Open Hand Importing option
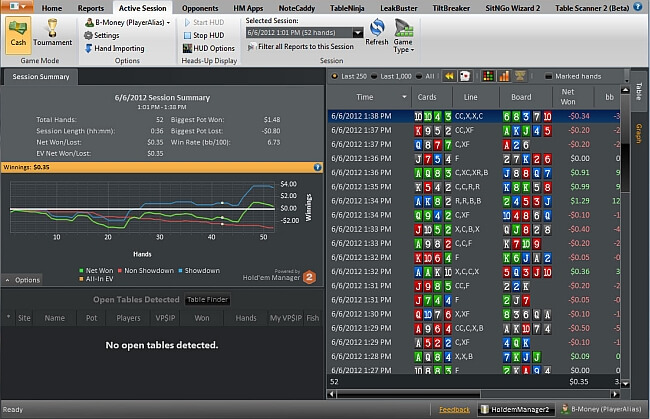650x419 pixels. [113, 48]
